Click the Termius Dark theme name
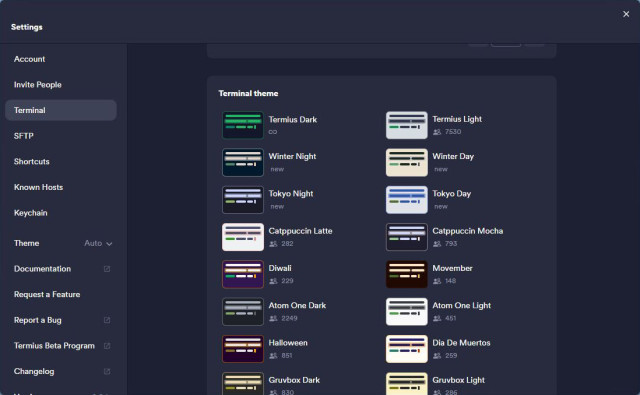The image size is (640, 395). (293, 120)
